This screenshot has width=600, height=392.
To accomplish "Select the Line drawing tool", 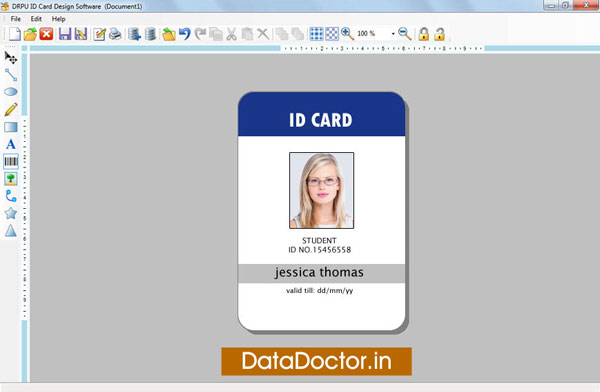I will click(11, 75).
